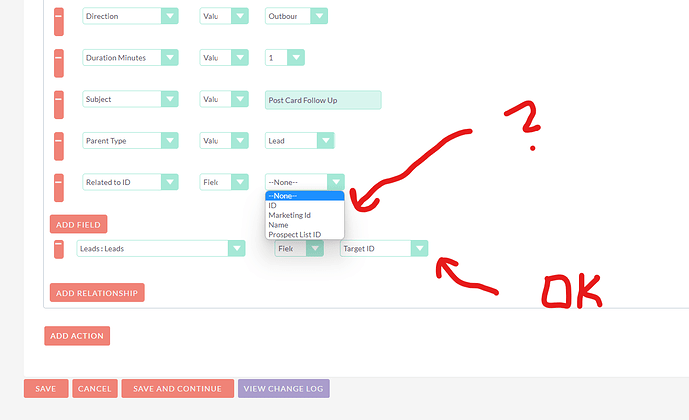Open the Lead parent type value dropdown
Screen dimensions: 689x420
point(300,141)
